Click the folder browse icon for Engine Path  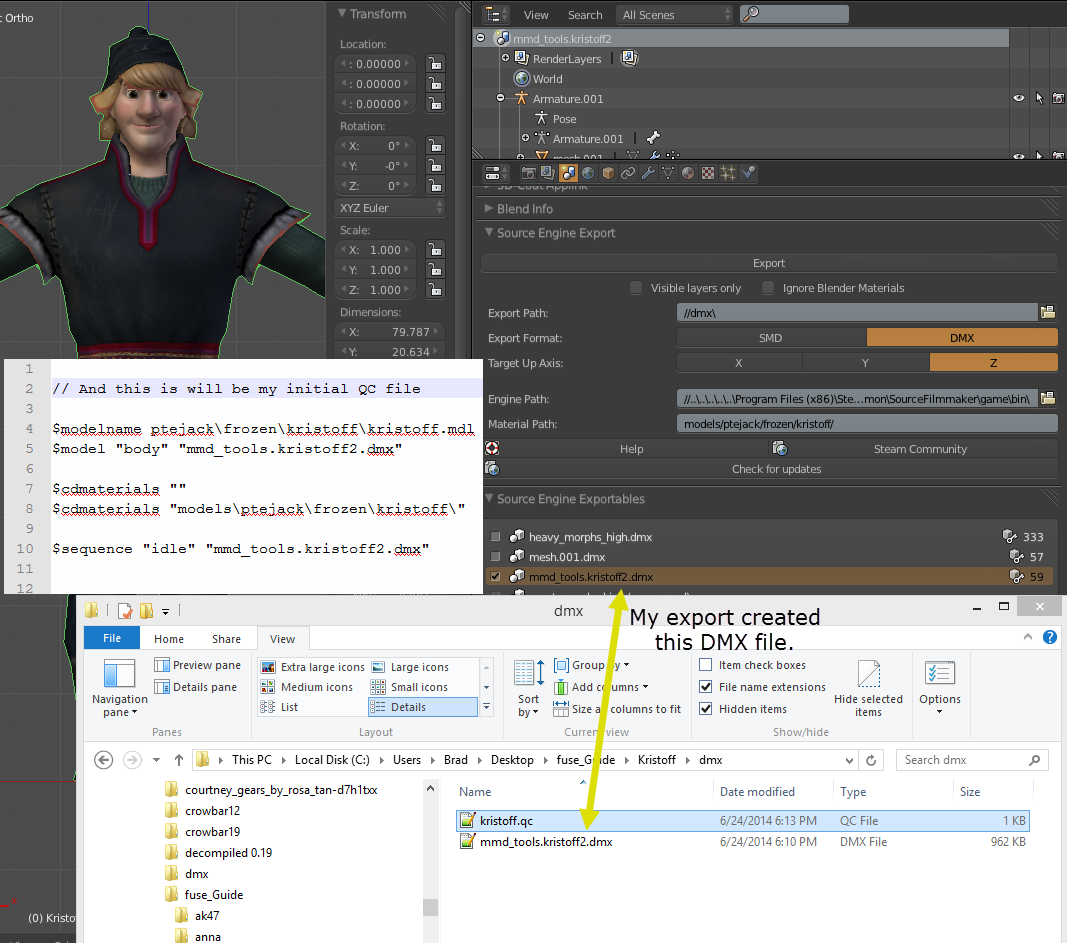pos(1049,398)
